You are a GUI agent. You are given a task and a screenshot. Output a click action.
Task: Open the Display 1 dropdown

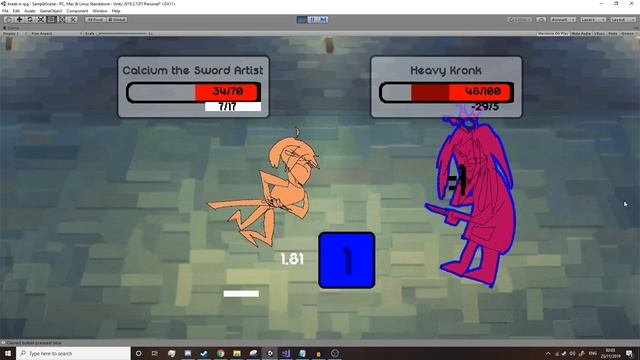(x=15, y=33)
